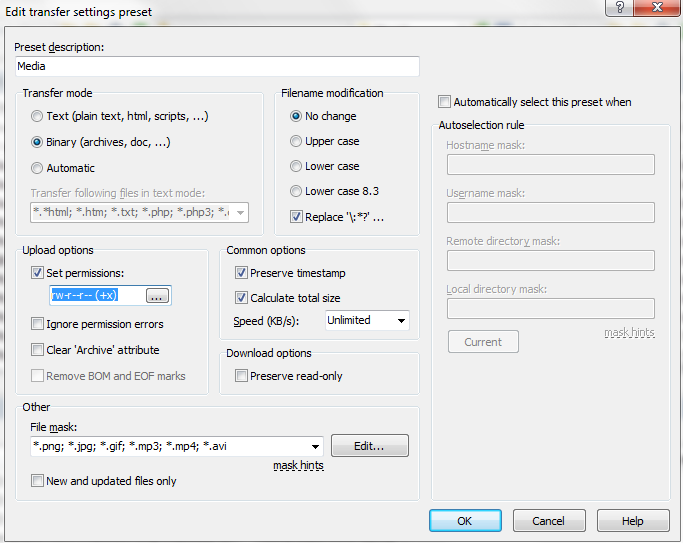
Task: Select Automatic transfer mode
Action: pyautogui.click(x=37, y=168)
